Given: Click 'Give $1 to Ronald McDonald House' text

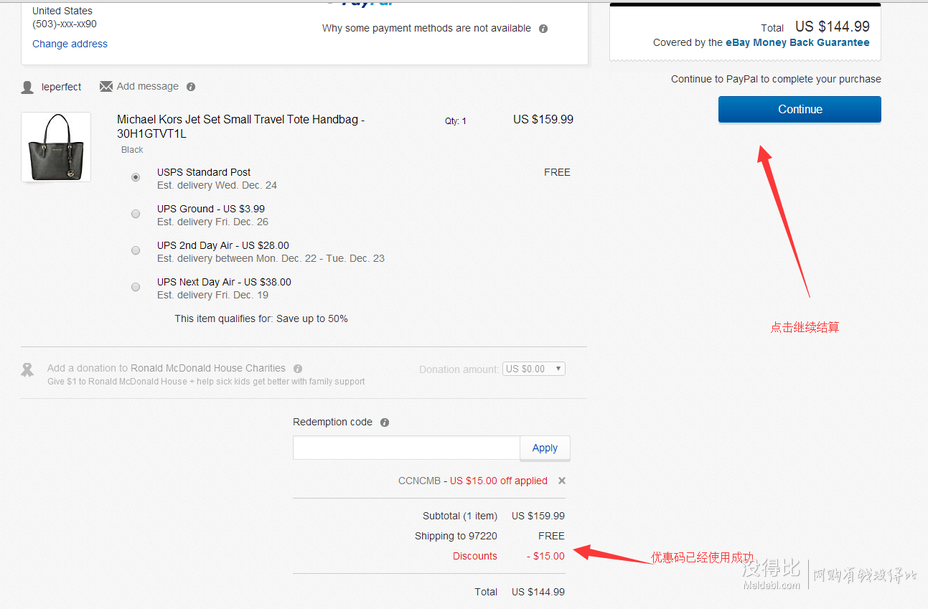Looking at the screenshot, I should (117, 382).
